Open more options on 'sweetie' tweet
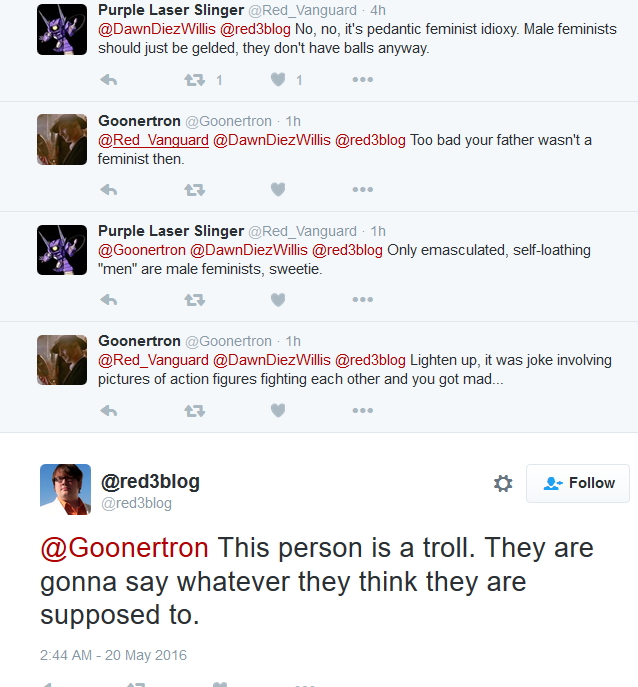 [362, 300]
